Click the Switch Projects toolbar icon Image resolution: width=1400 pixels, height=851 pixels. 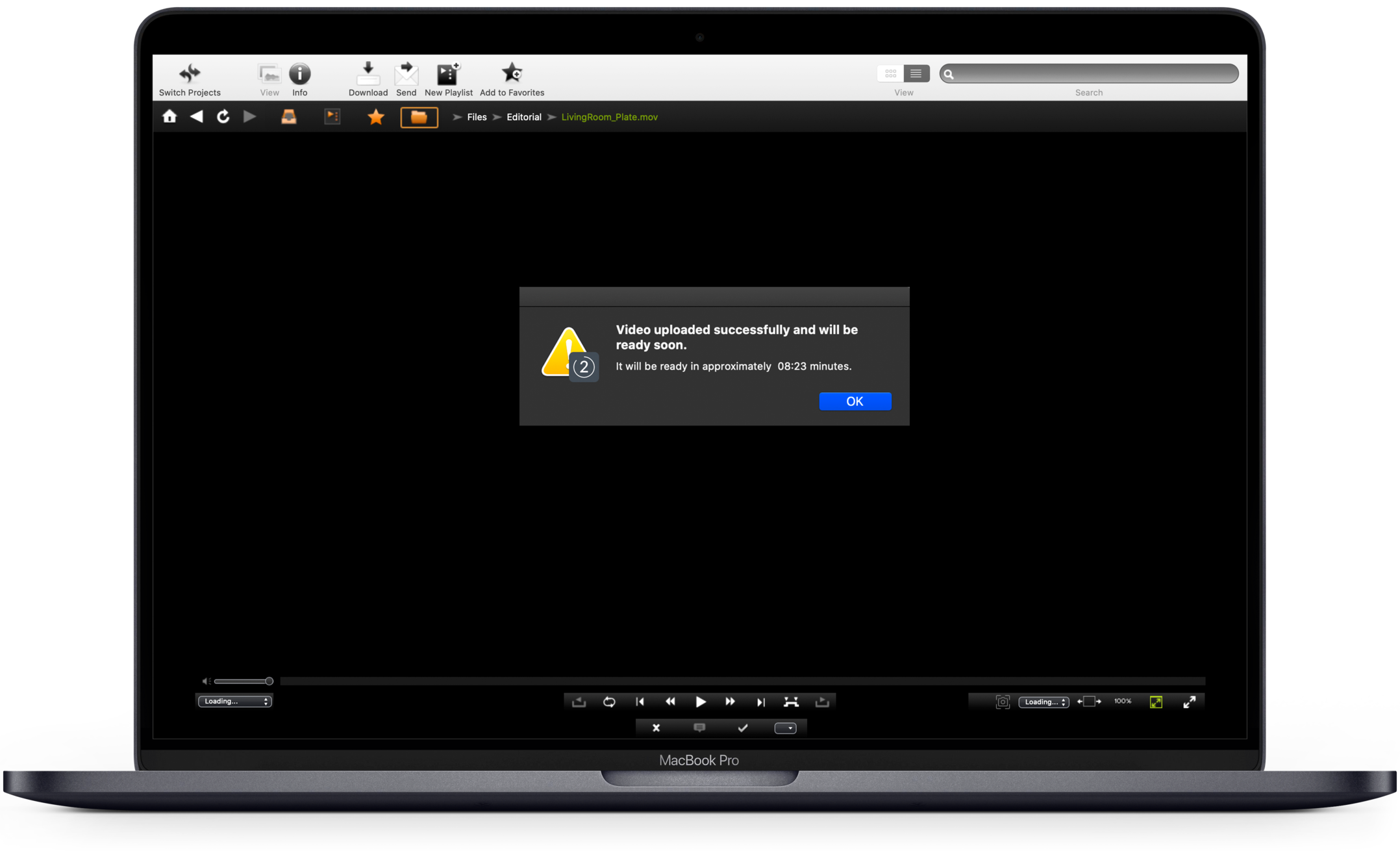tap(190, 73)
